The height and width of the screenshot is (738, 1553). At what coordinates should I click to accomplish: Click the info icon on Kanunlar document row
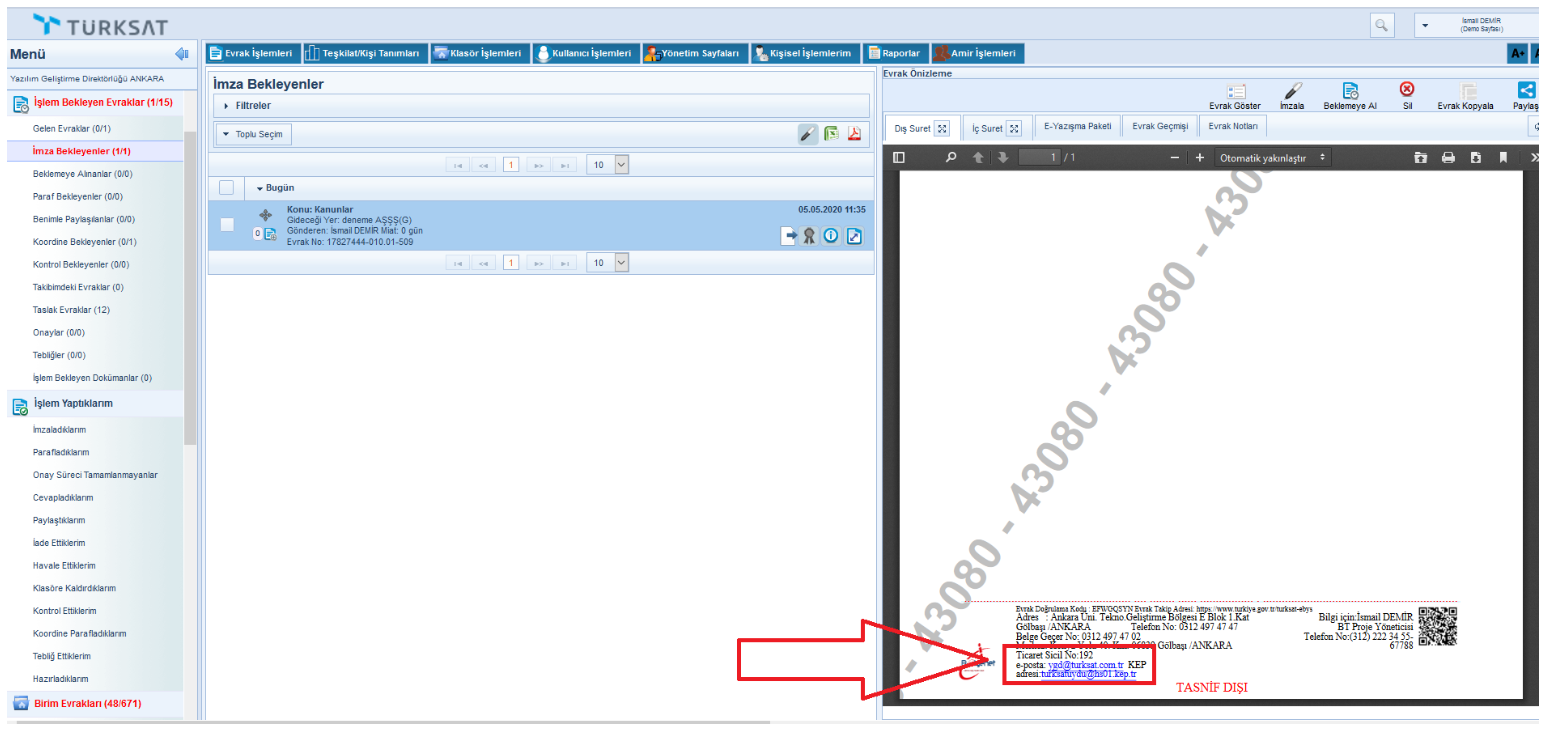831,236
